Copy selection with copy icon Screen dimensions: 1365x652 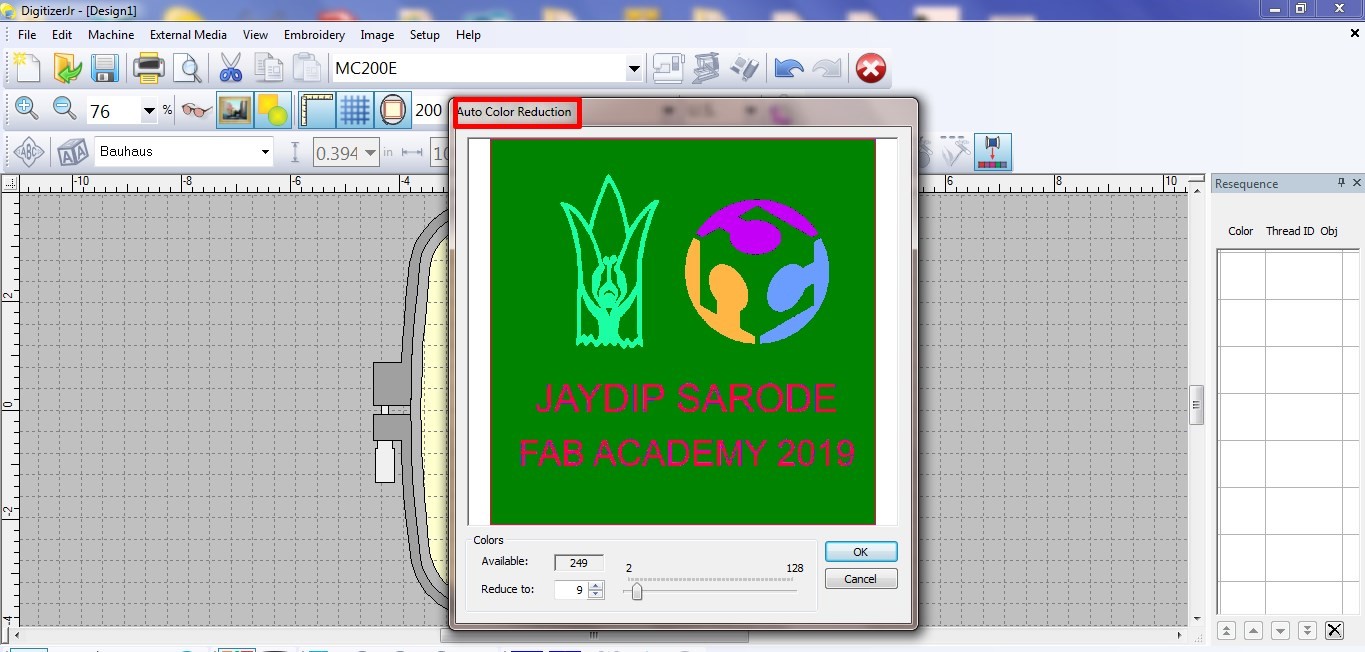click(x=268, y=68)
